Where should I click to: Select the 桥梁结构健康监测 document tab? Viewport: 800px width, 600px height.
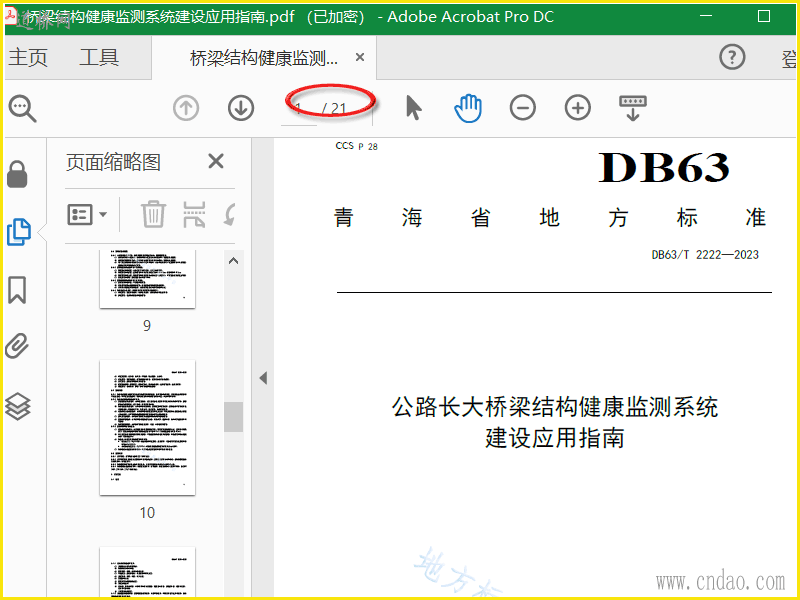pyautogui.click(x=264, y=58)
